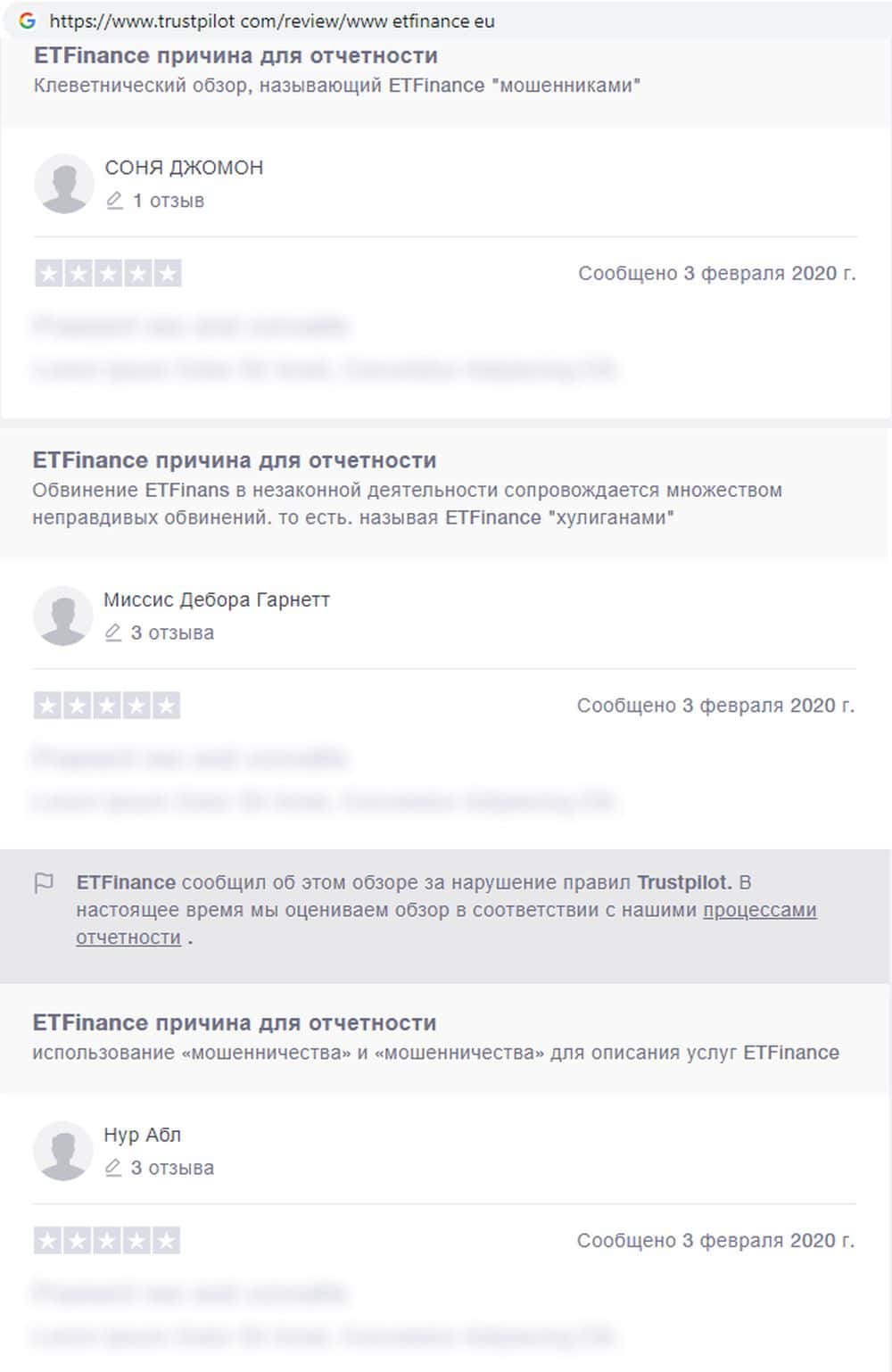Click '3 отзыва' under Нур Абл
Viewport: 892px width, 1372px height.
point(172,1168)
